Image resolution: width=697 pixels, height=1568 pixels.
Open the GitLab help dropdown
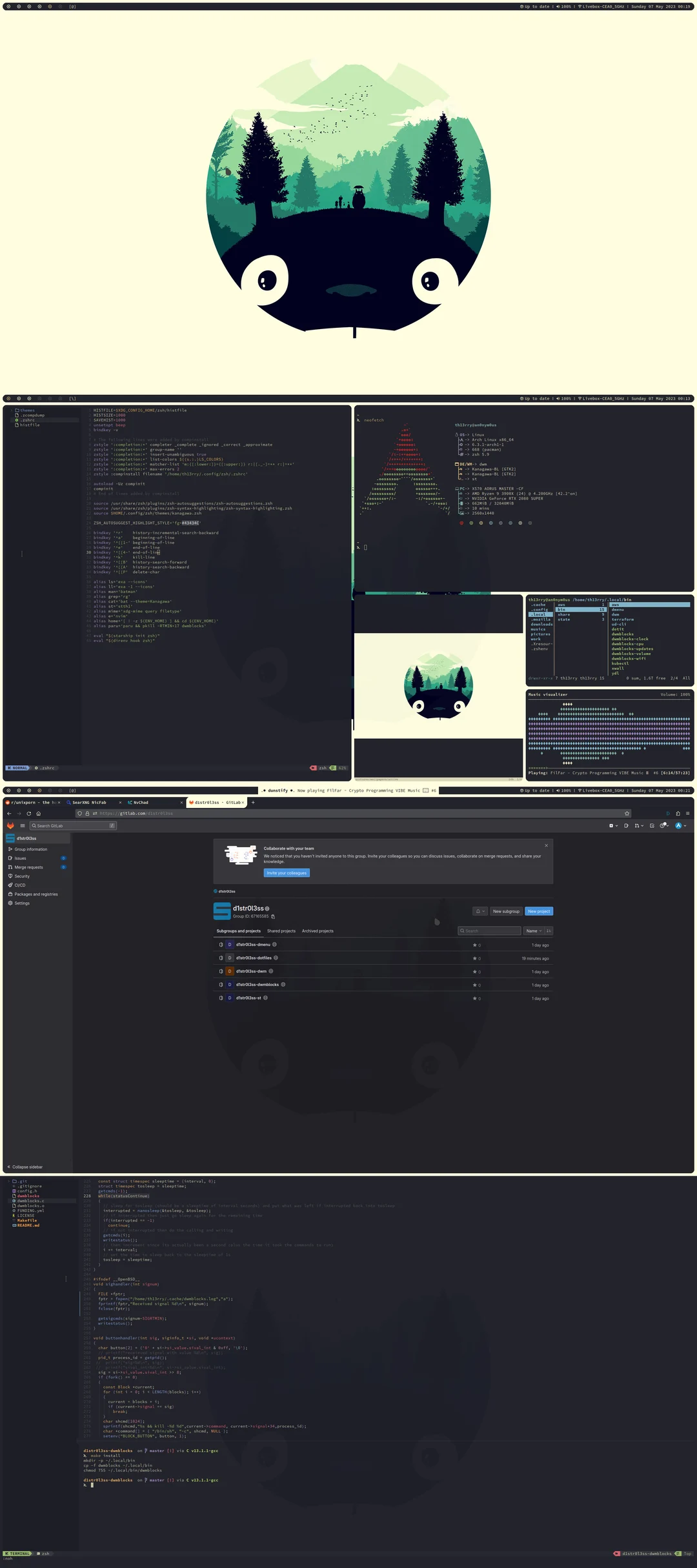664,825
